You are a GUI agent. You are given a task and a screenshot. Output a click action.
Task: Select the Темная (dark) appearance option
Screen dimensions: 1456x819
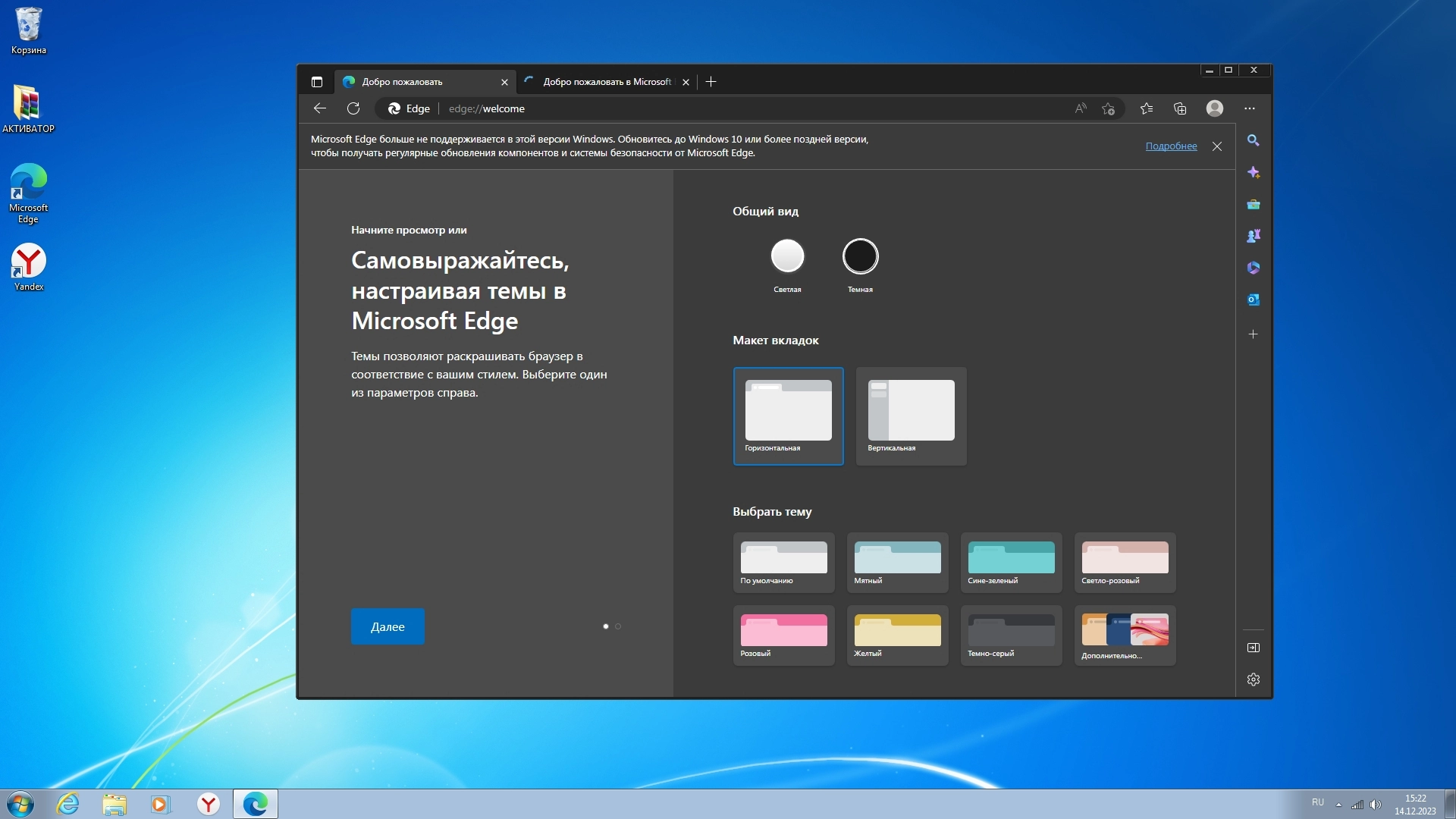click(x=860, y=256)
